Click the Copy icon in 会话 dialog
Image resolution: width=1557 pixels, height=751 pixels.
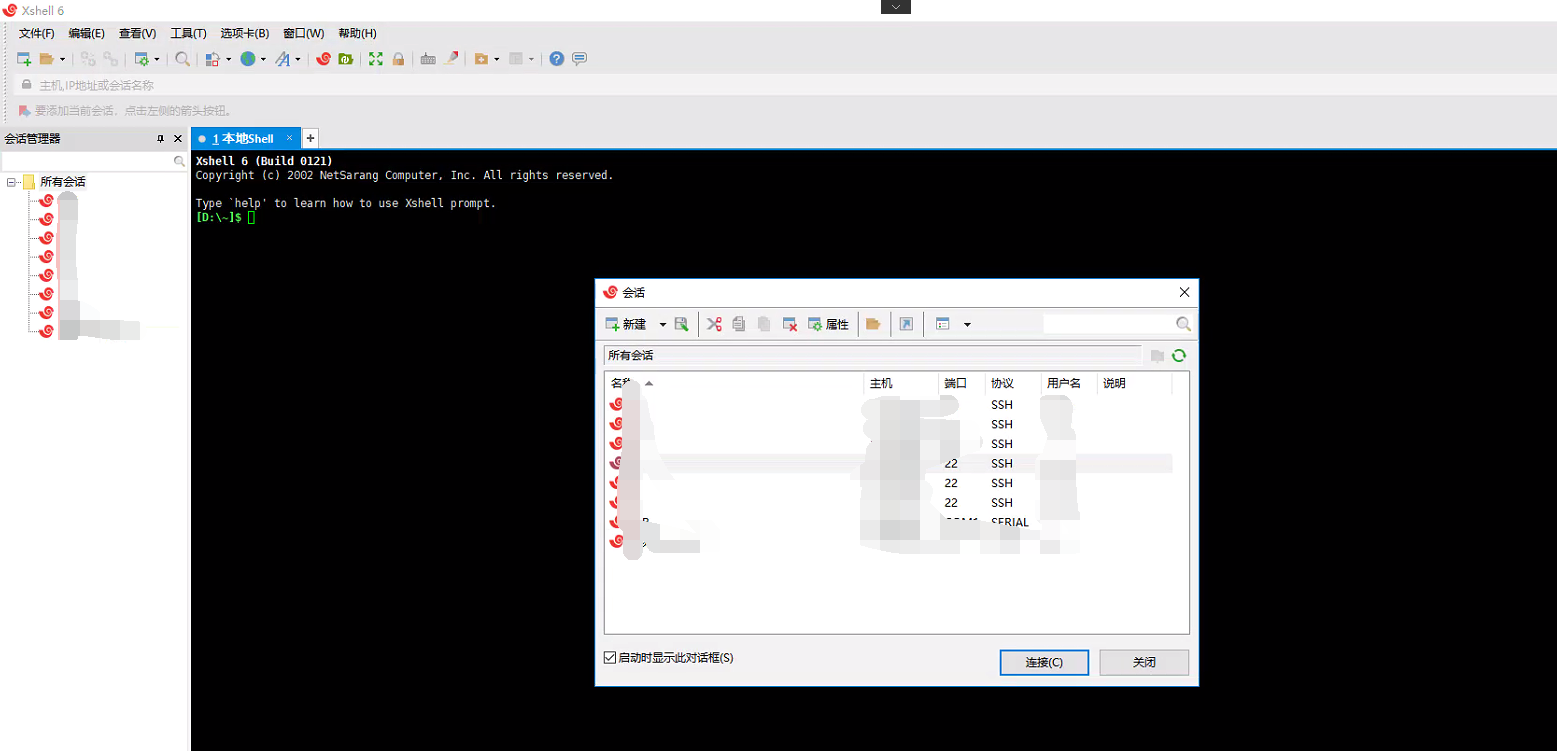point(739,324)
